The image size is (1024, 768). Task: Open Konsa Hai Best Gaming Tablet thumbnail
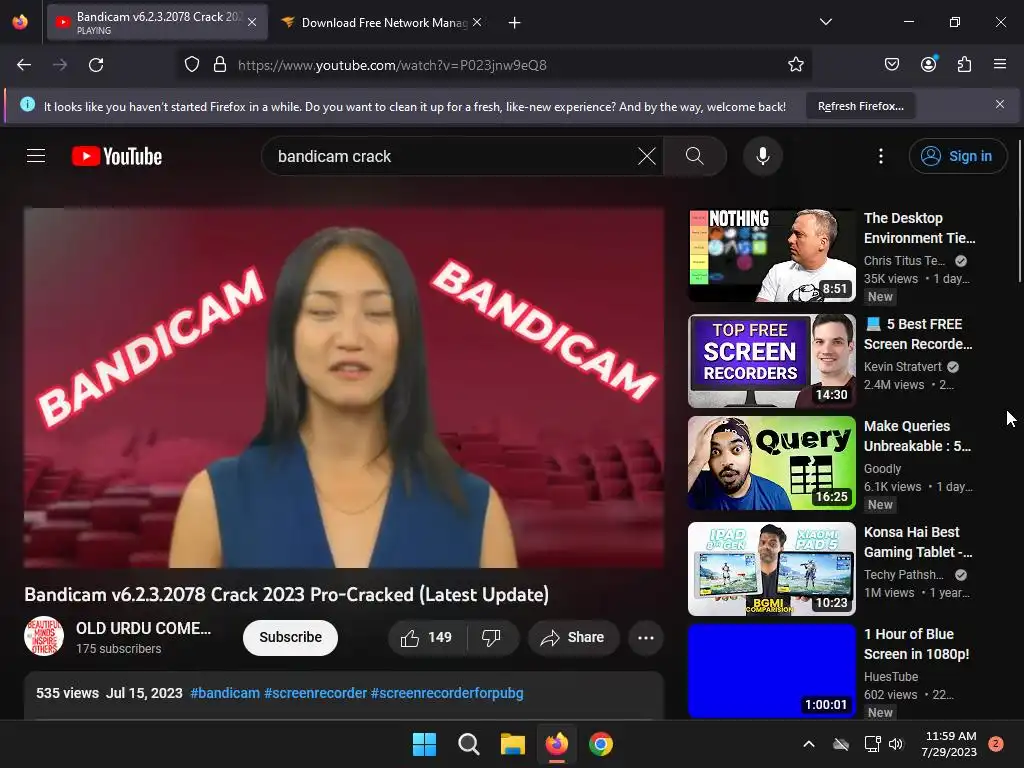[772, 569]
